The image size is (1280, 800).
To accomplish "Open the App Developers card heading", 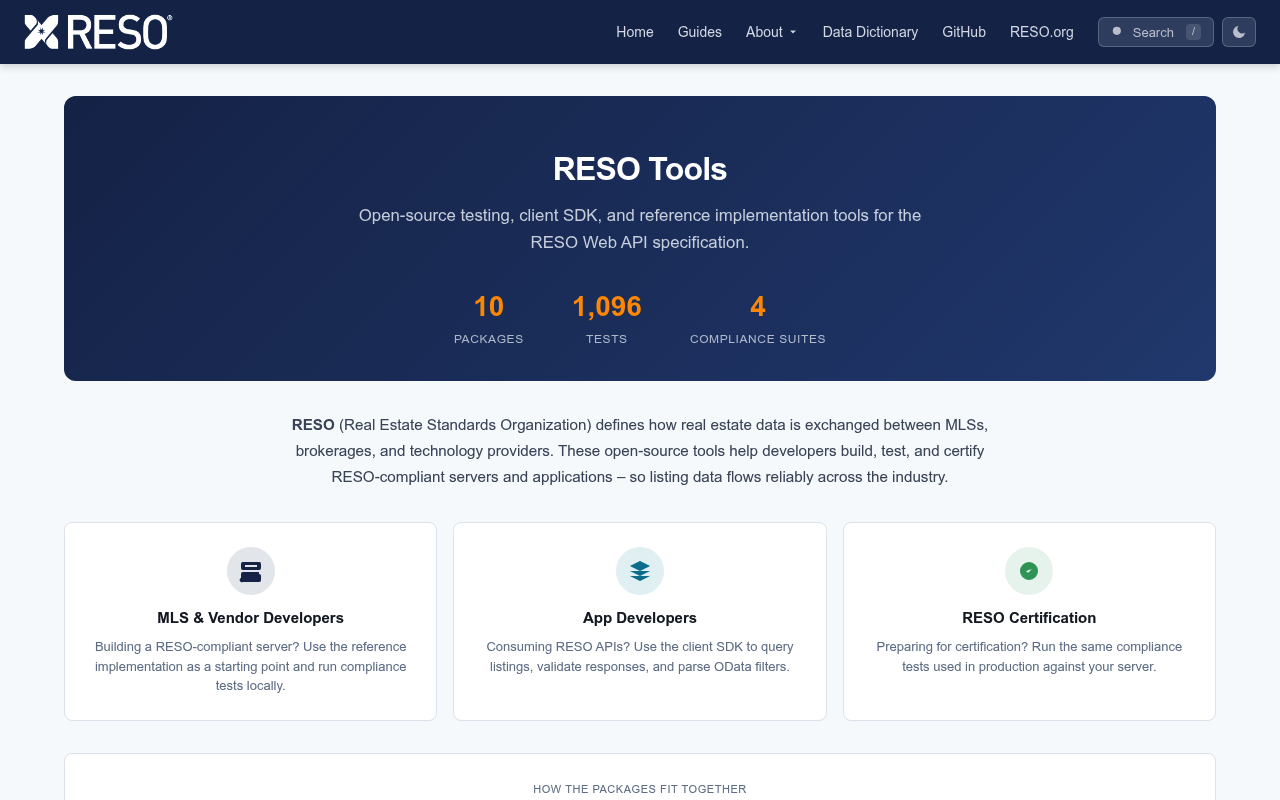I will point(640,618).
